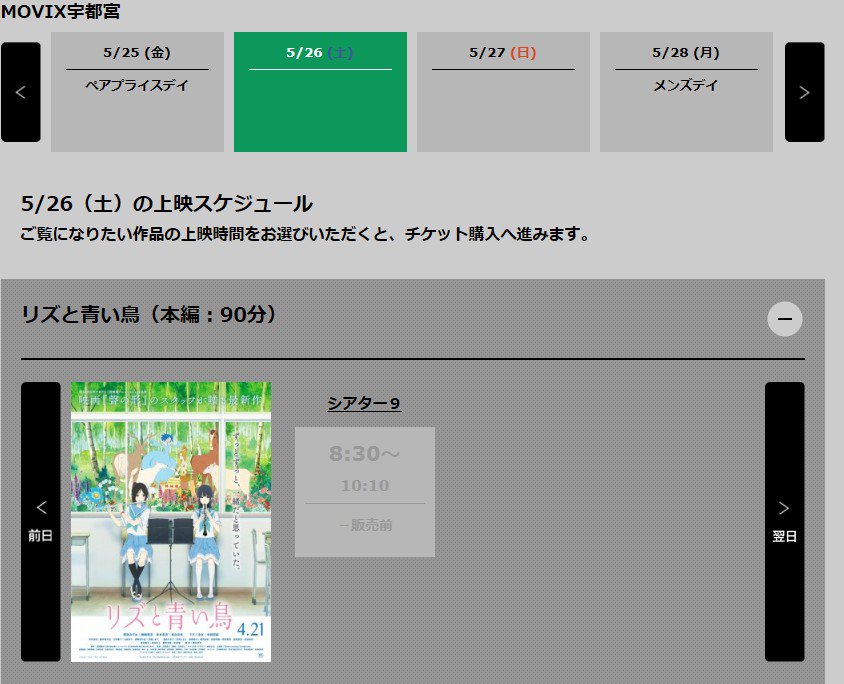Go to next dates in date carousel
The image size is (844, 684).
[x=804, y=92]
